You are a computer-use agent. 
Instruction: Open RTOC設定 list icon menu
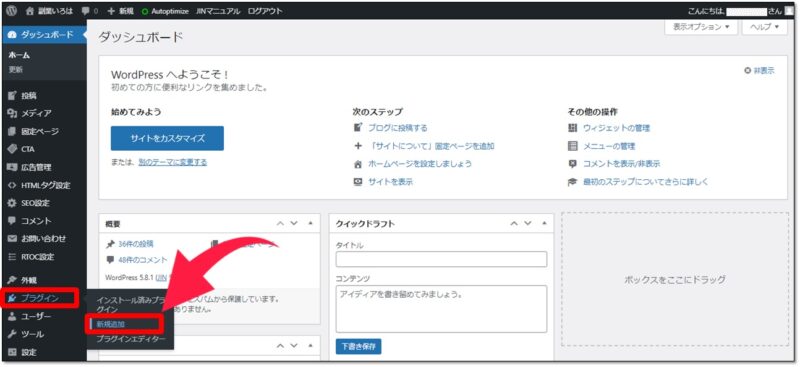32,257
